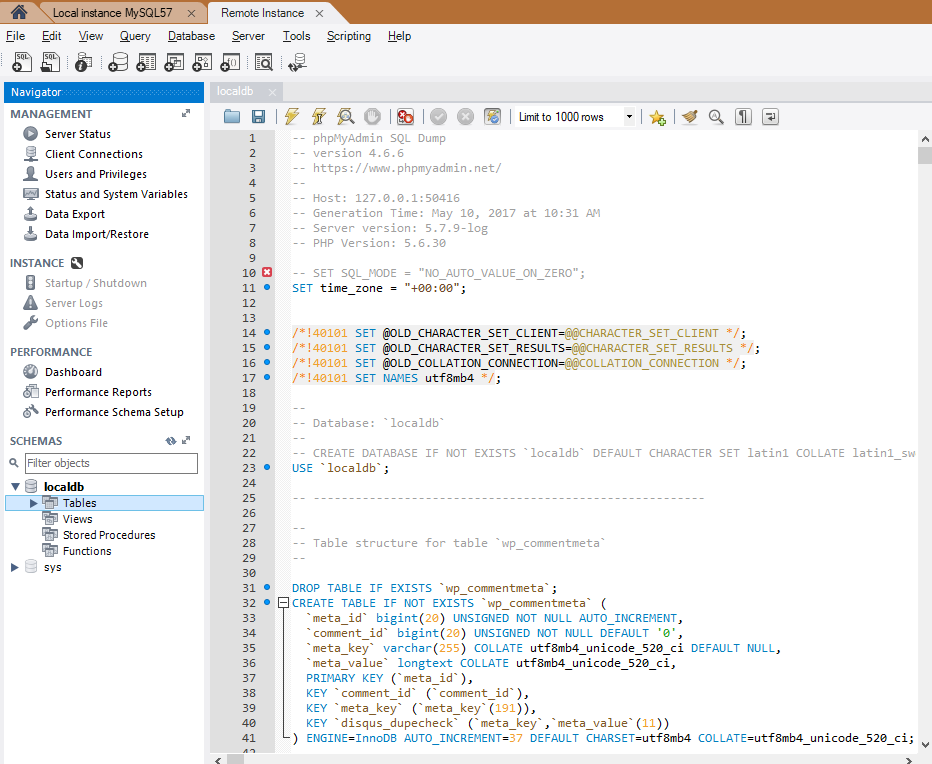Viewport: 932px width, 764px height.
Task: Select the Functions tree node
Action: 87,551
